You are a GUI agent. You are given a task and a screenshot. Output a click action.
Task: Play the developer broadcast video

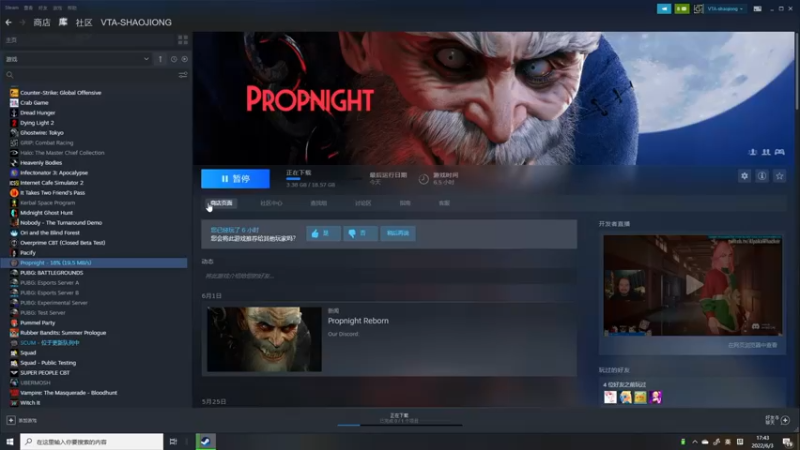tap(693, 285)
